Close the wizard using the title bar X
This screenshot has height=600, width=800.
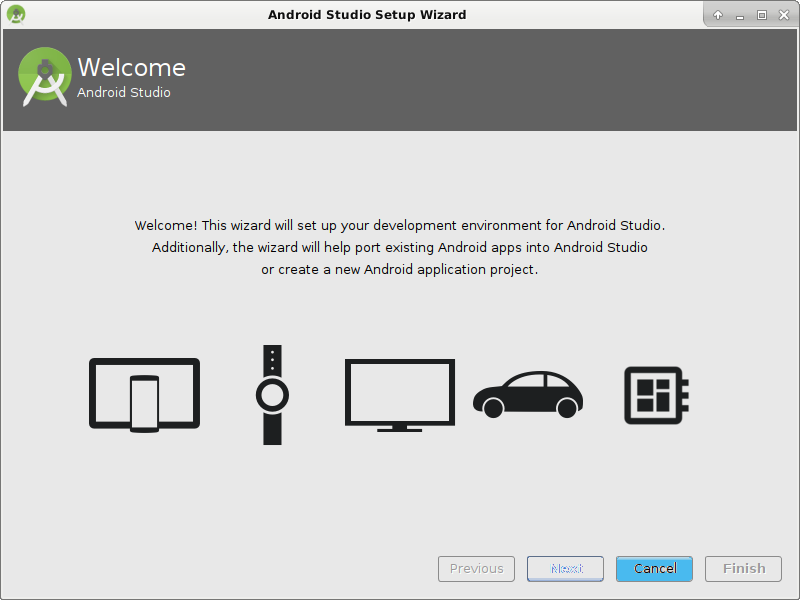[x=783, y=14]
